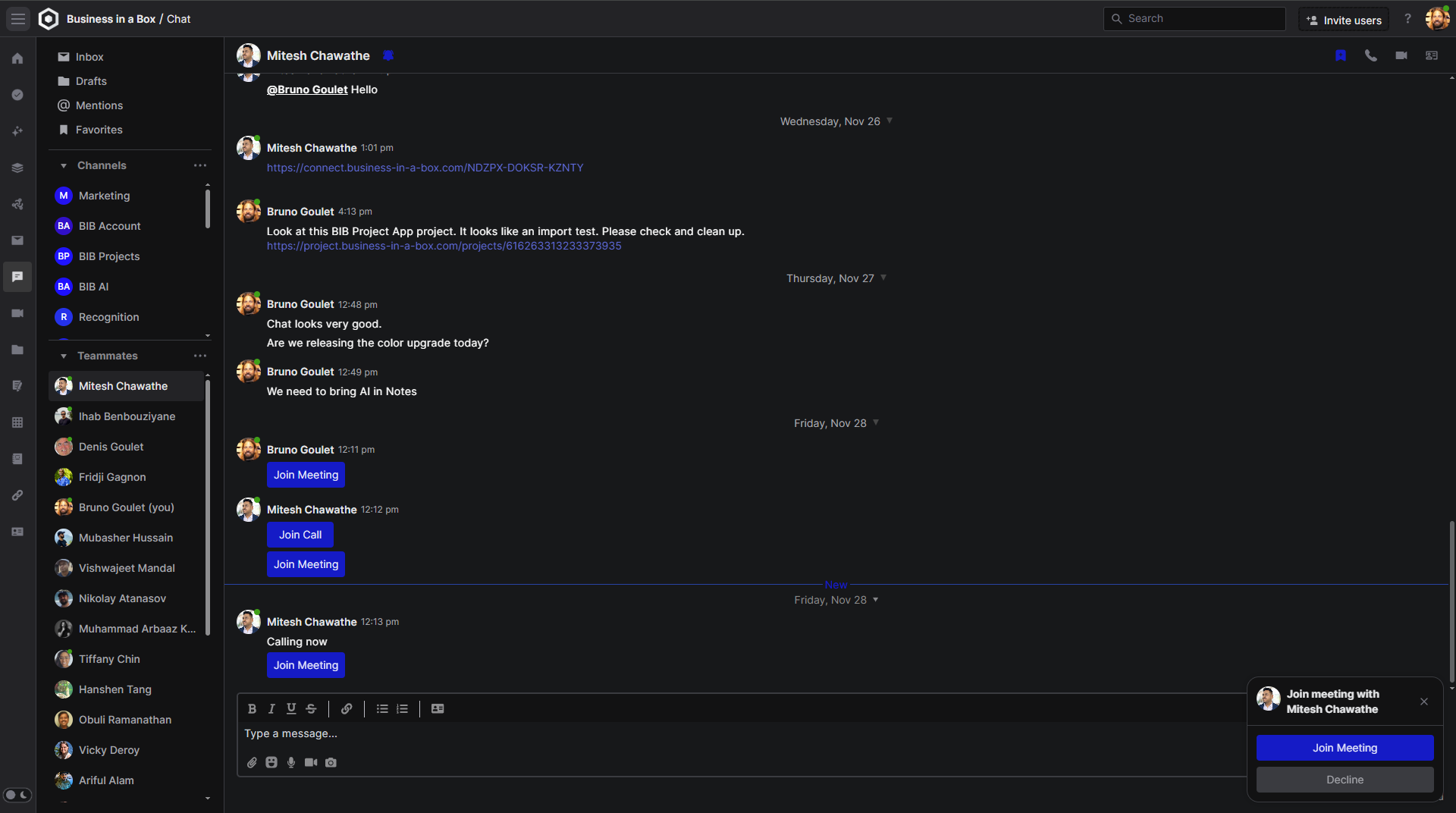1456x813 pixels.
Task: Open the grid table icon in the left rail
Action: click(17, 422)
